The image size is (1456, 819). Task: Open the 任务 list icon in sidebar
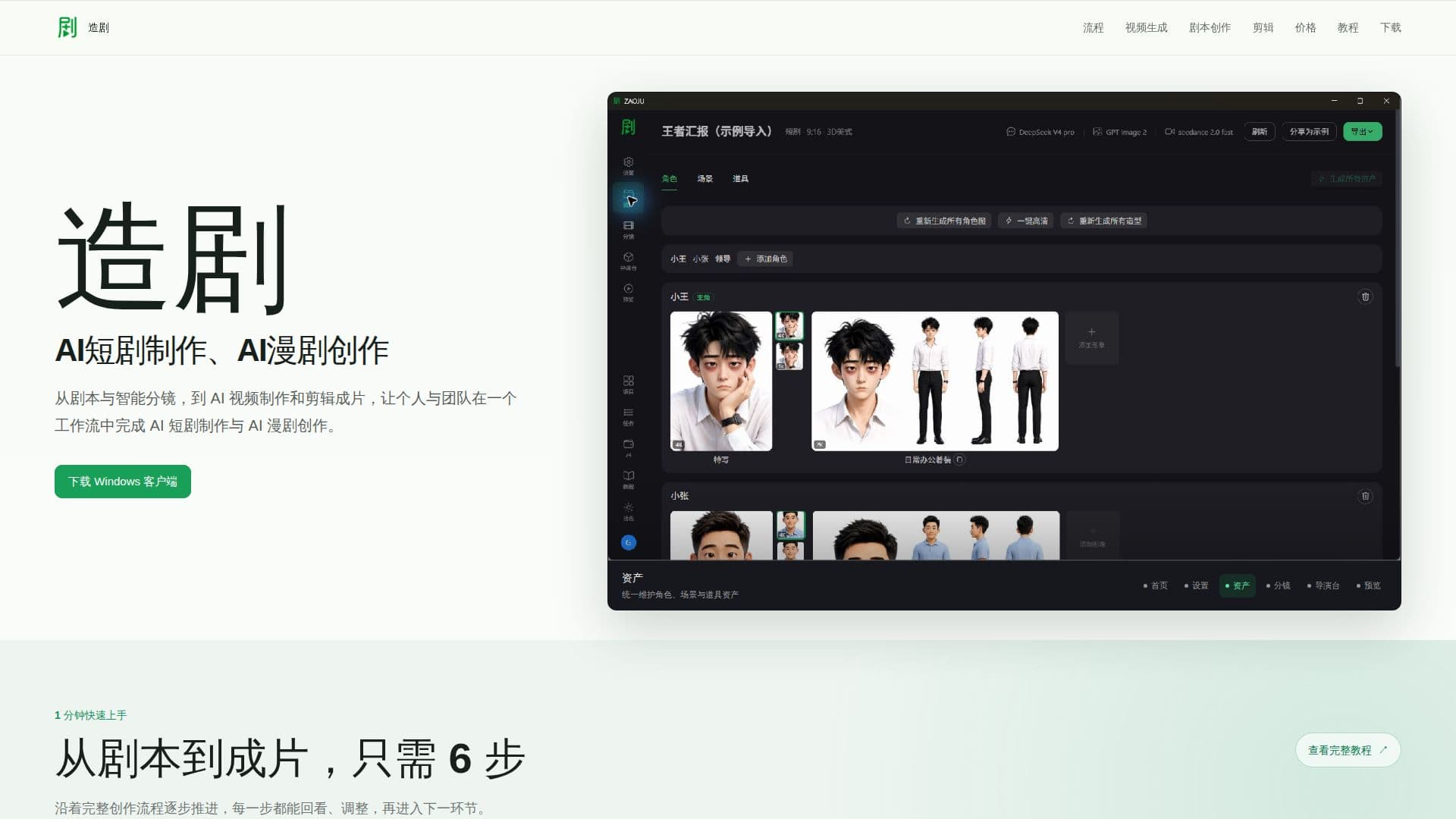(x=629, y=416)
